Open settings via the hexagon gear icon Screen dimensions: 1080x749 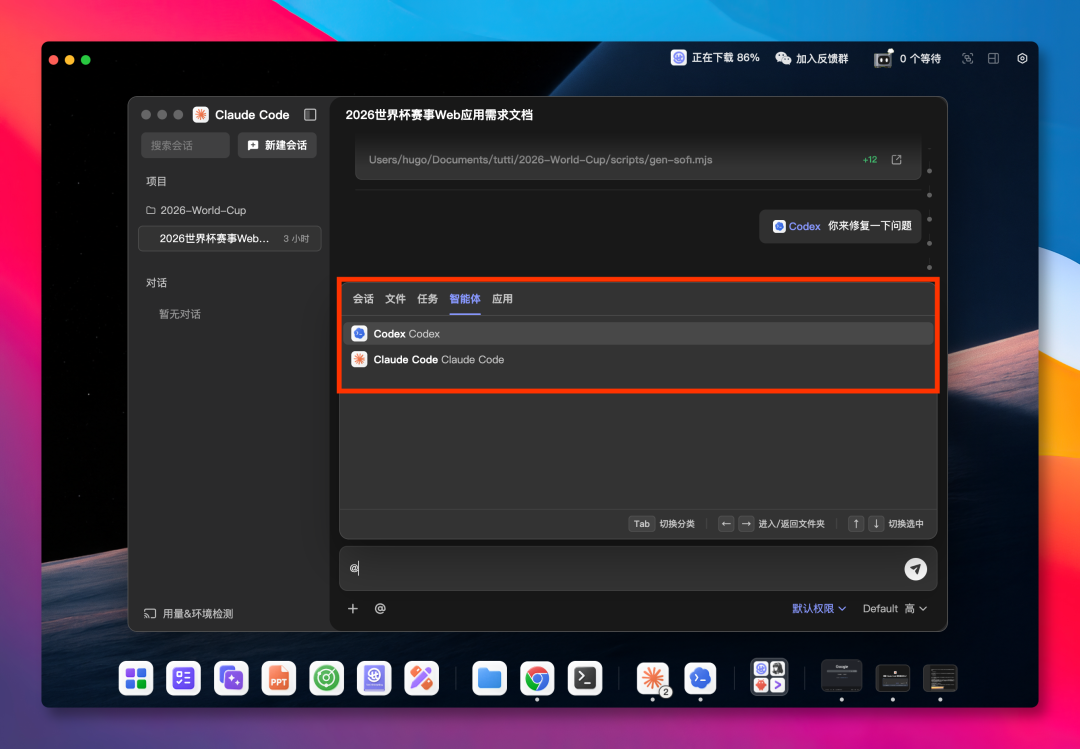pos(1022,59)
